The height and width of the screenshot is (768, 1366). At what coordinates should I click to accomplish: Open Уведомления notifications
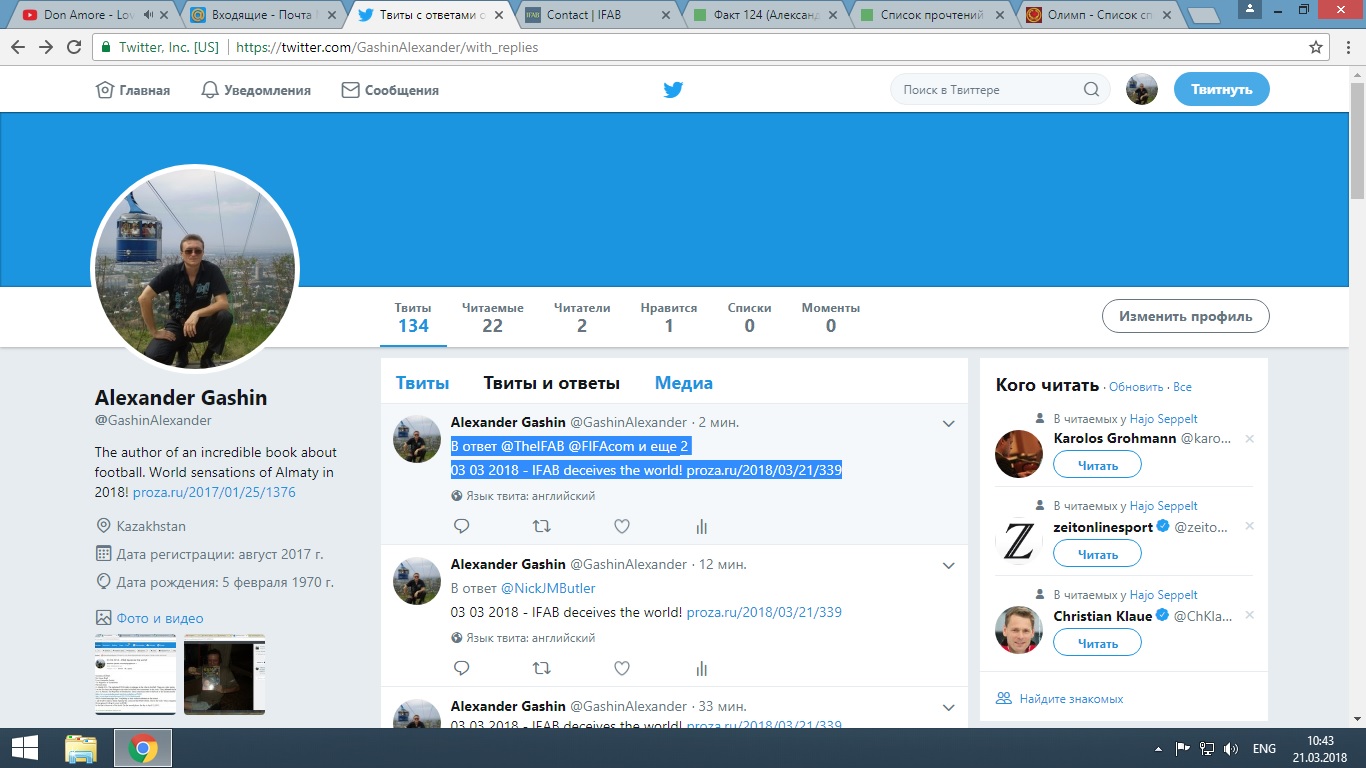(256, 90)
